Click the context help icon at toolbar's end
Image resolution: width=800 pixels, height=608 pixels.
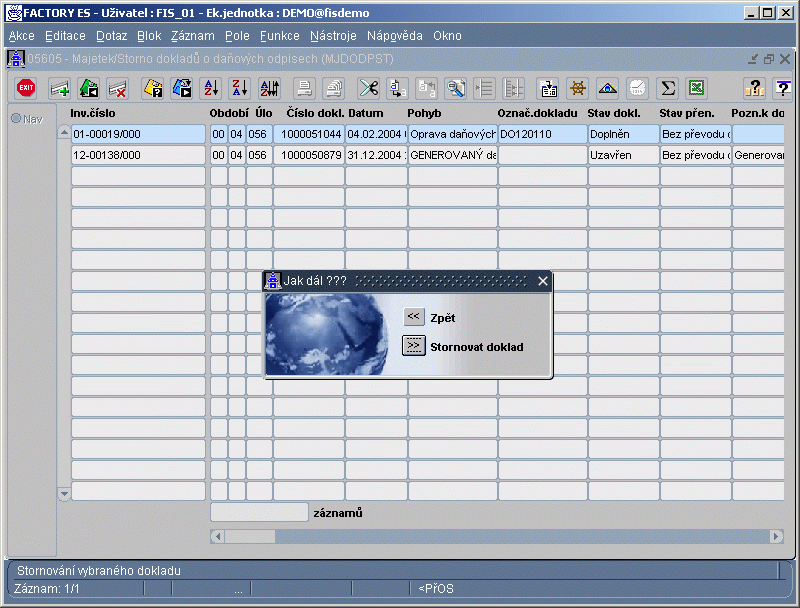pyautogui.click(x=783, y=88)
